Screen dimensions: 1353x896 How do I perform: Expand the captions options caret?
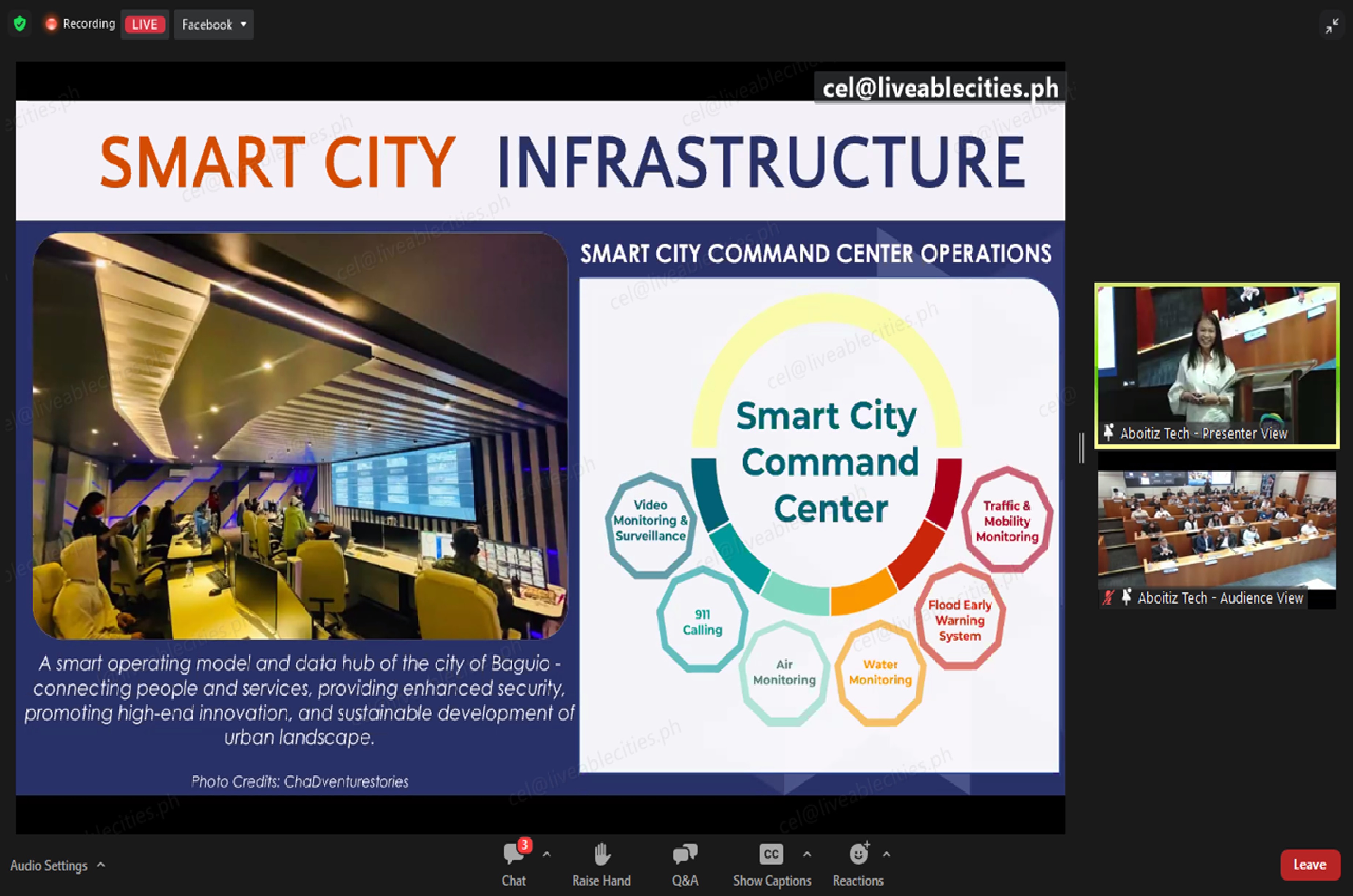click(x=807, y=855)
